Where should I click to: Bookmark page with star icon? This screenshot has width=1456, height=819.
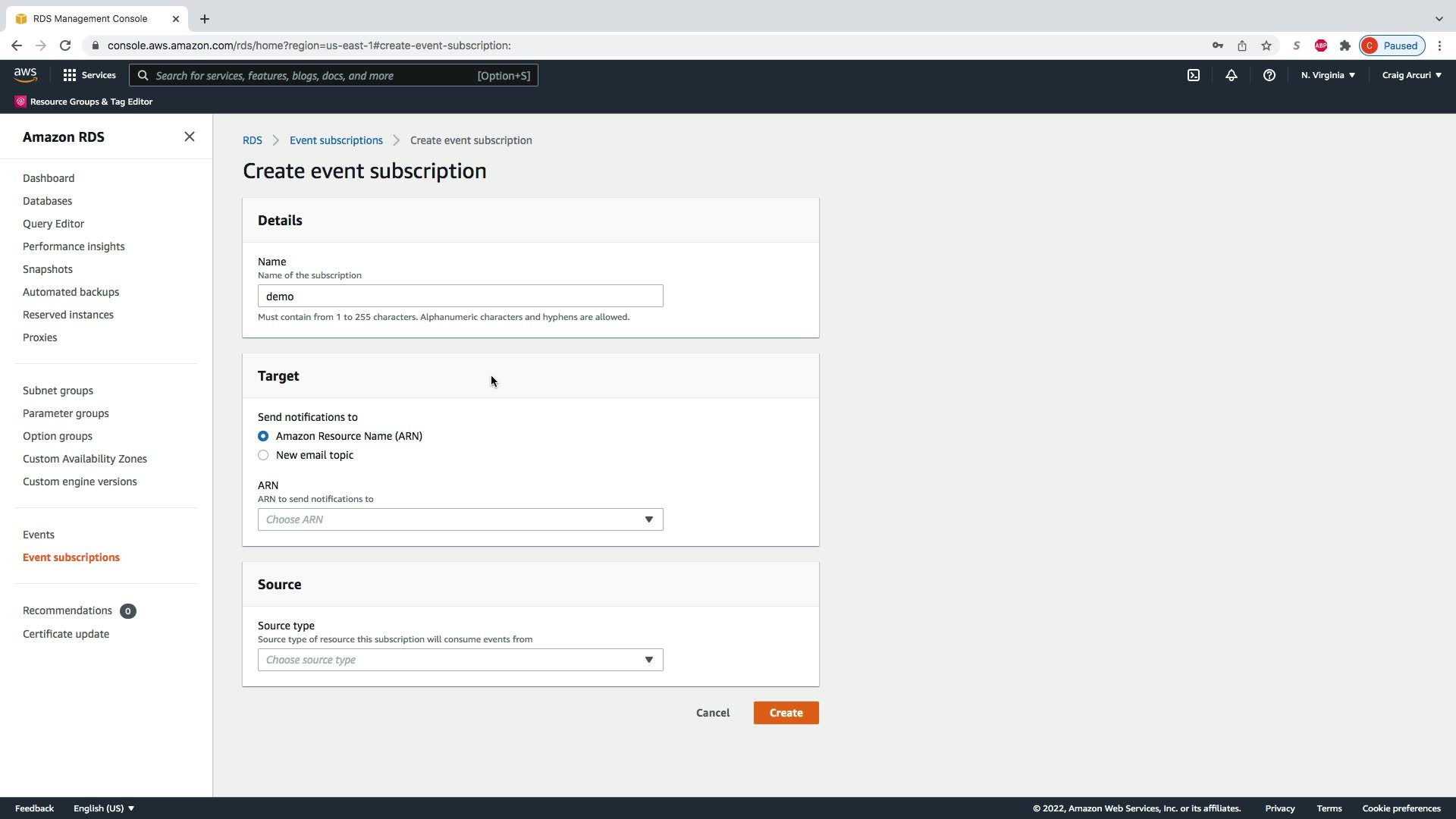point(1266,45)
